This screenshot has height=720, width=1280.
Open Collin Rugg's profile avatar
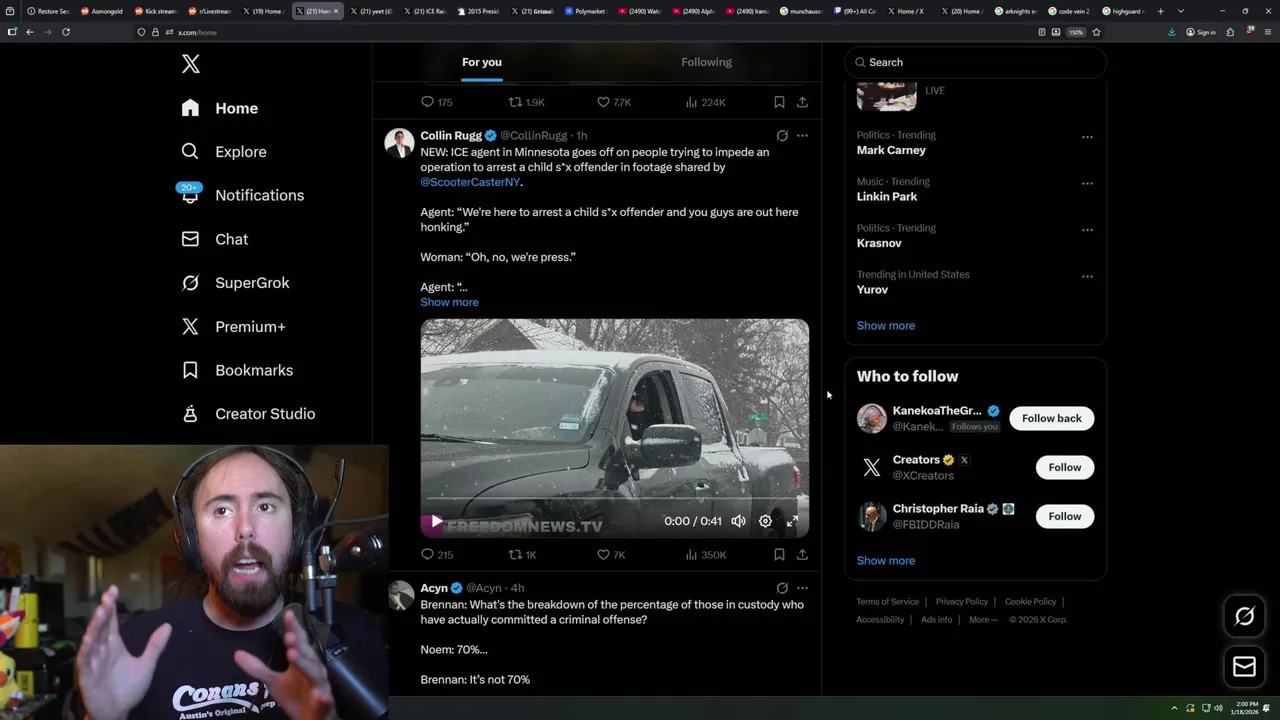click(399, 142)
